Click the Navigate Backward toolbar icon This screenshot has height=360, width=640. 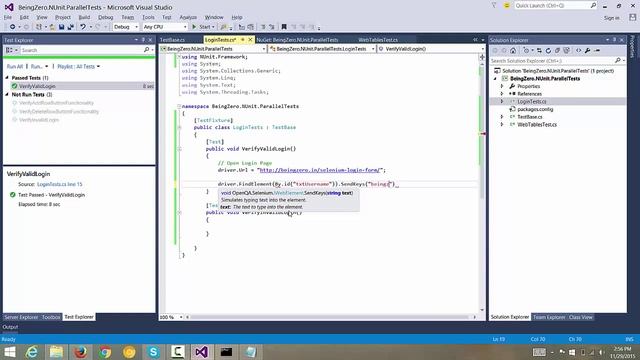pyautogui.click(x=13, y=27)
